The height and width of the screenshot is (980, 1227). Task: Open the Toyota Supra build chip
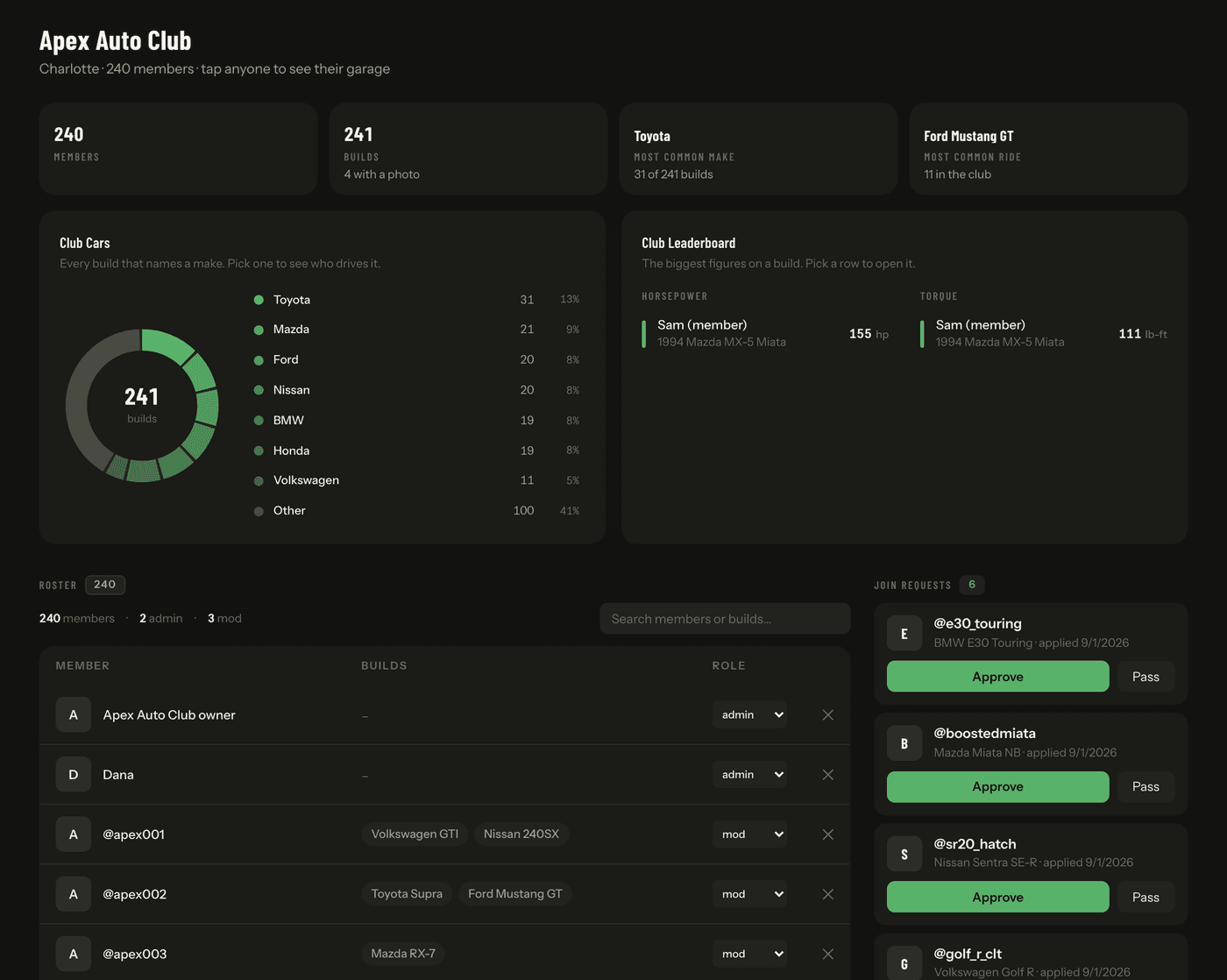click(407, 893)
